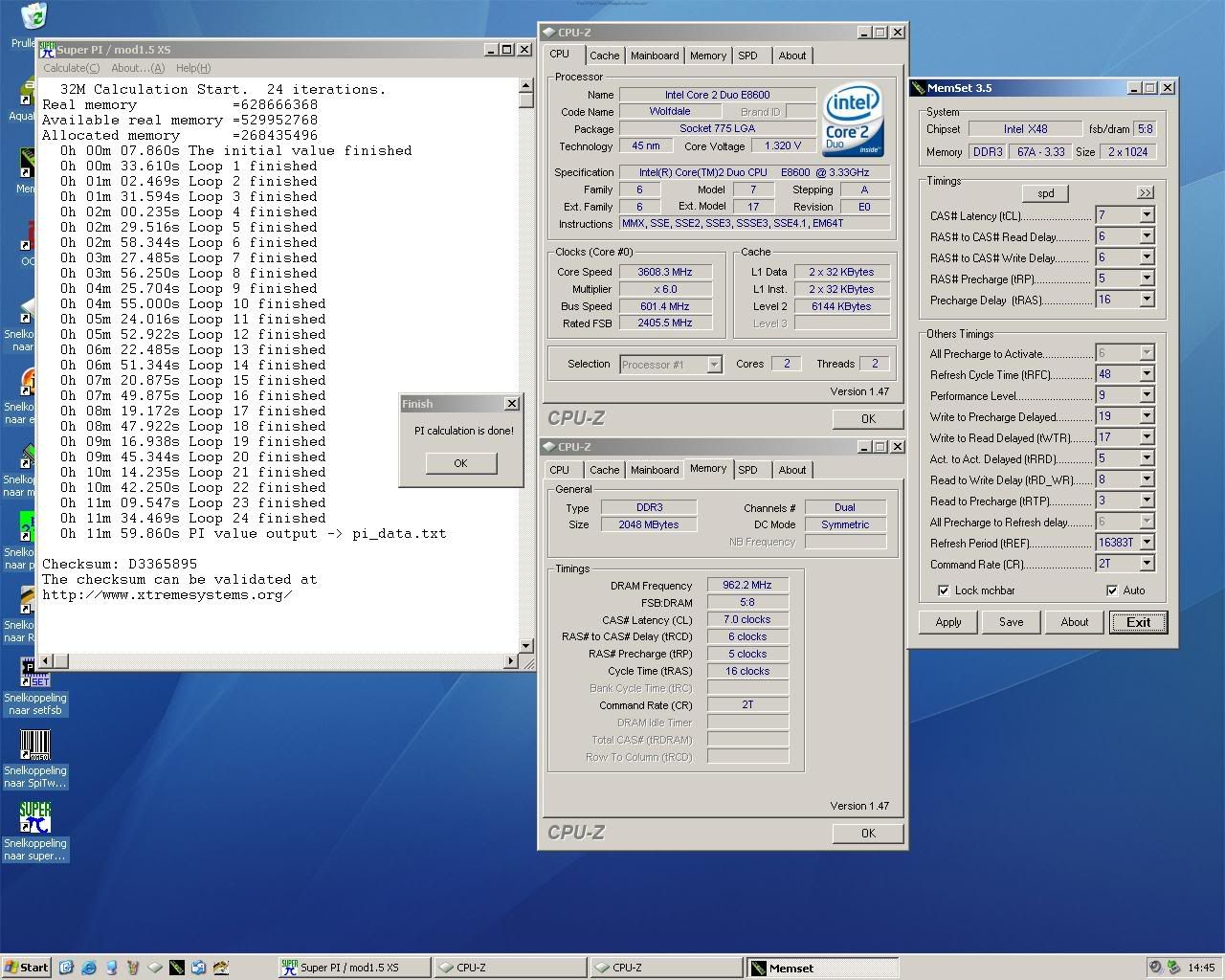Click OK in PI calculation done dialog

pos(460,463)
